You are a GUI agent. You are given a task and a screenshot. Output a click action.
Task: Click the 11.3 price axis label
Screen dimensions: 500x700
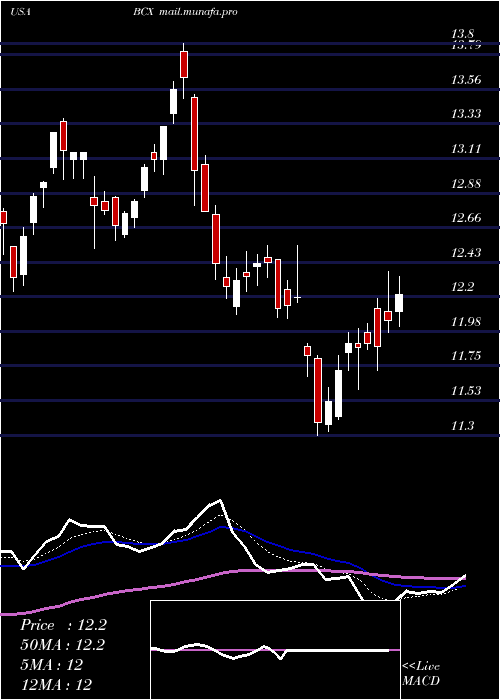tap(462, 425)
